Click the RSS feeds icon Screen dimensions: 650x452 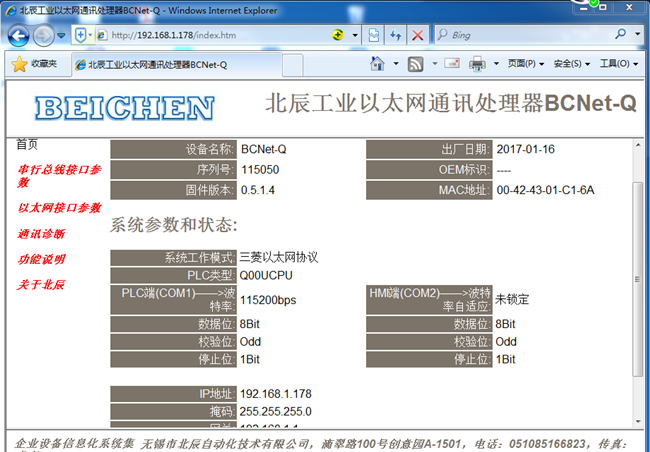415,64
